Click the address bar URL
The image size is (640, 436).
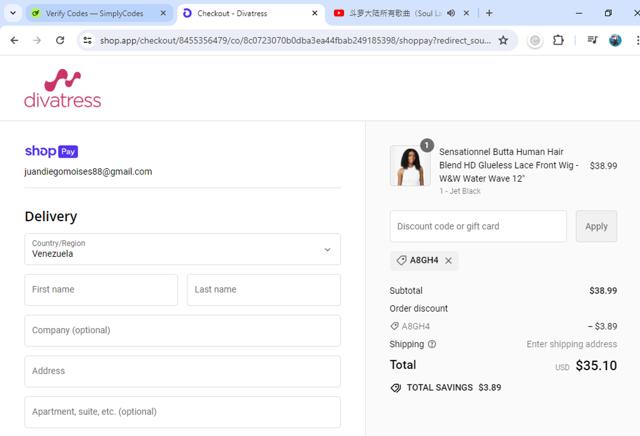point(296,40)
